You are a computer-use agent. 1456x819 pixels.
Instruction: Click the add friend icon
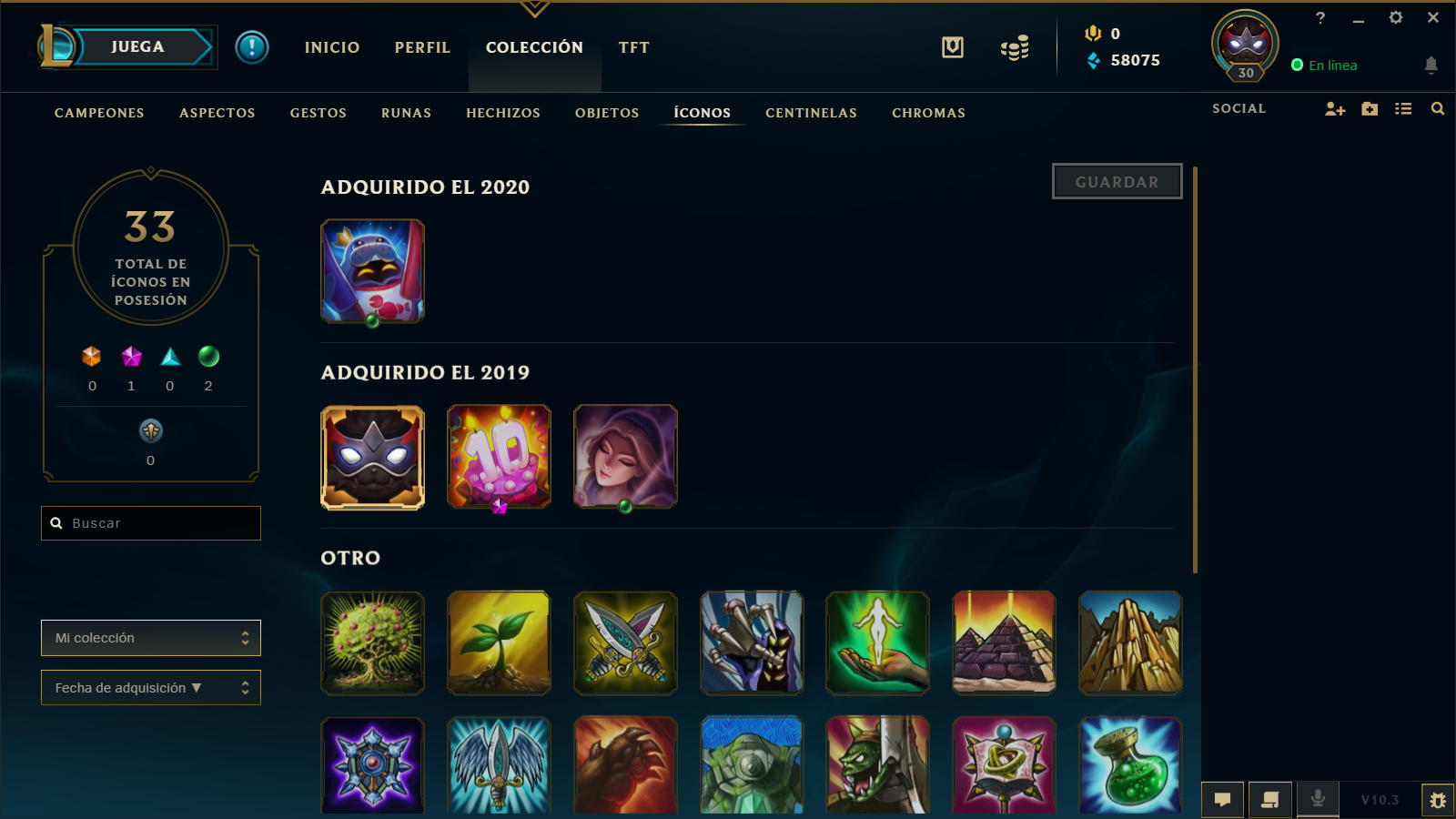pyautogui.click(x=1334, y=109)
